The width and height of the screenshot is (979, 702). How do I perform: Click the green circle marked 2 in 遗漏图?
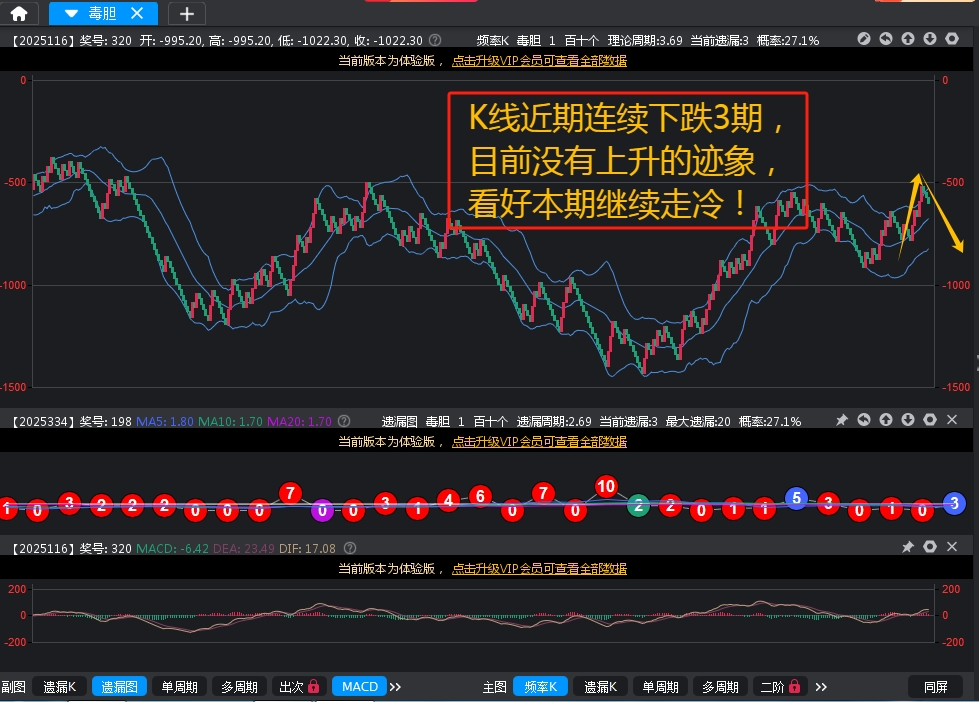coord(637,505)
